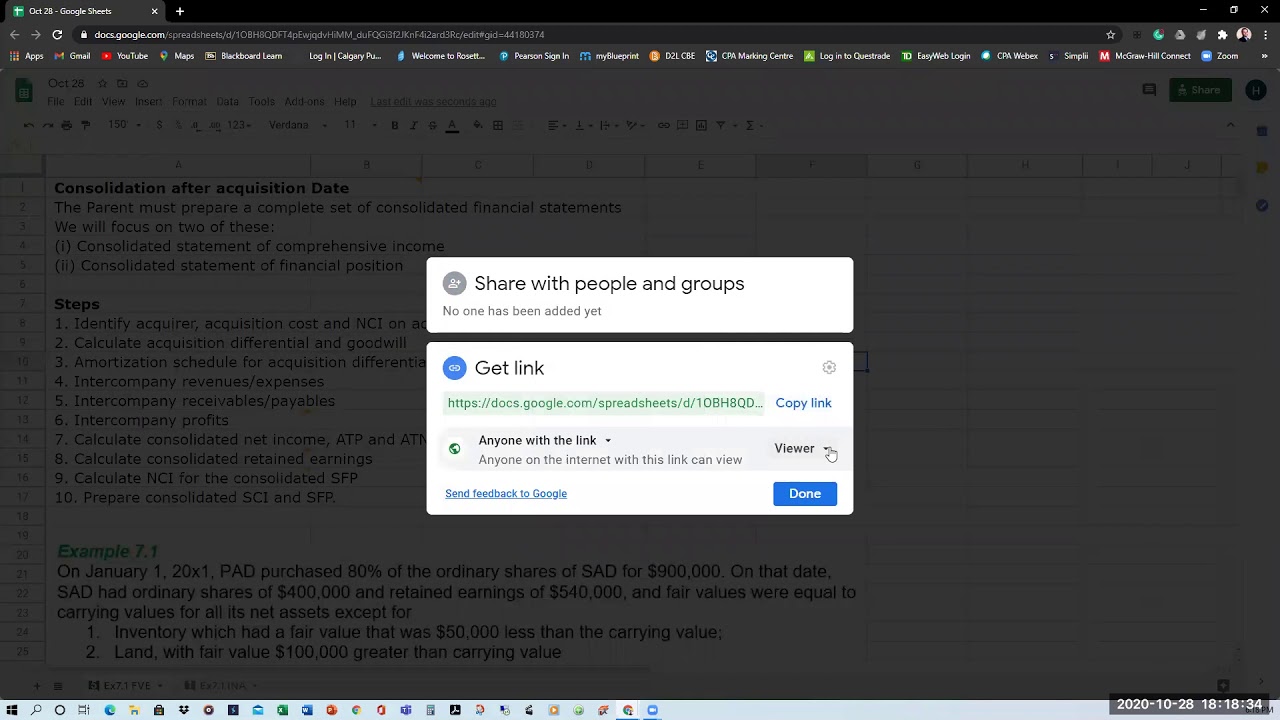This screenshot has height=720, width=1280.
Task: Open the Chrome Extensions puzzle icon
Action: click(1222, 35)
